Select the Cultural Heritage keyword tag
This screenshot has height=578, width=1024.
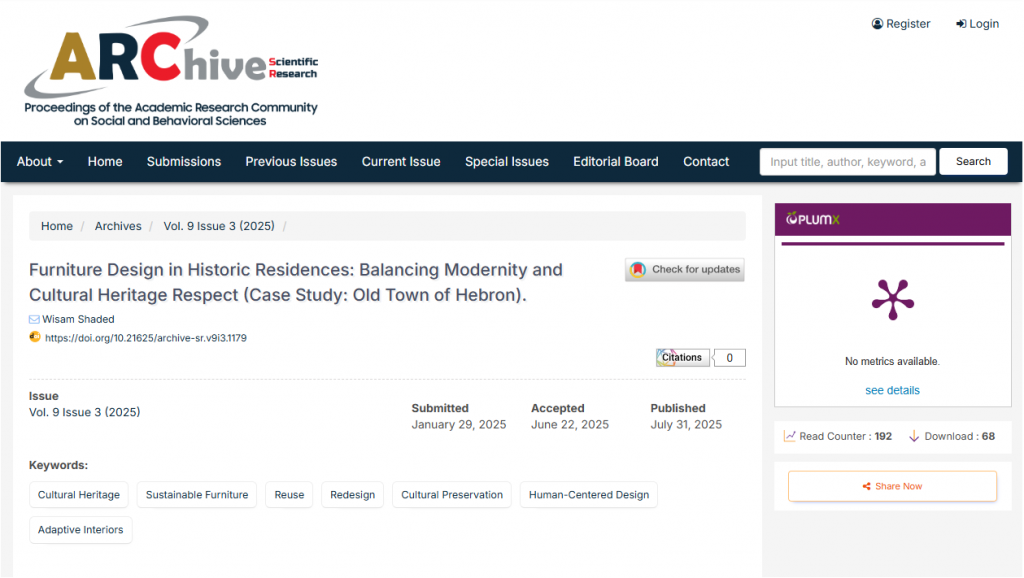pos(79,494)
